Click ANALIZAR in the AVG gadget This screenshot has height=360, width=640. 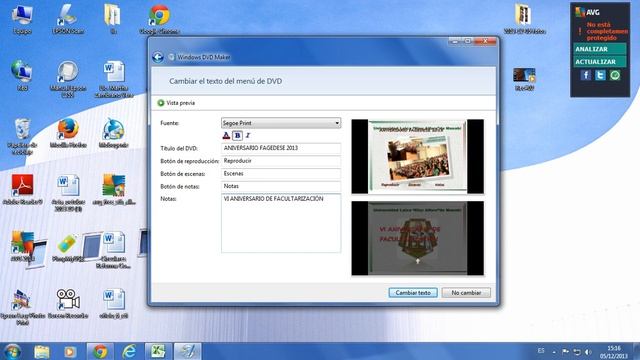point(600,49)
